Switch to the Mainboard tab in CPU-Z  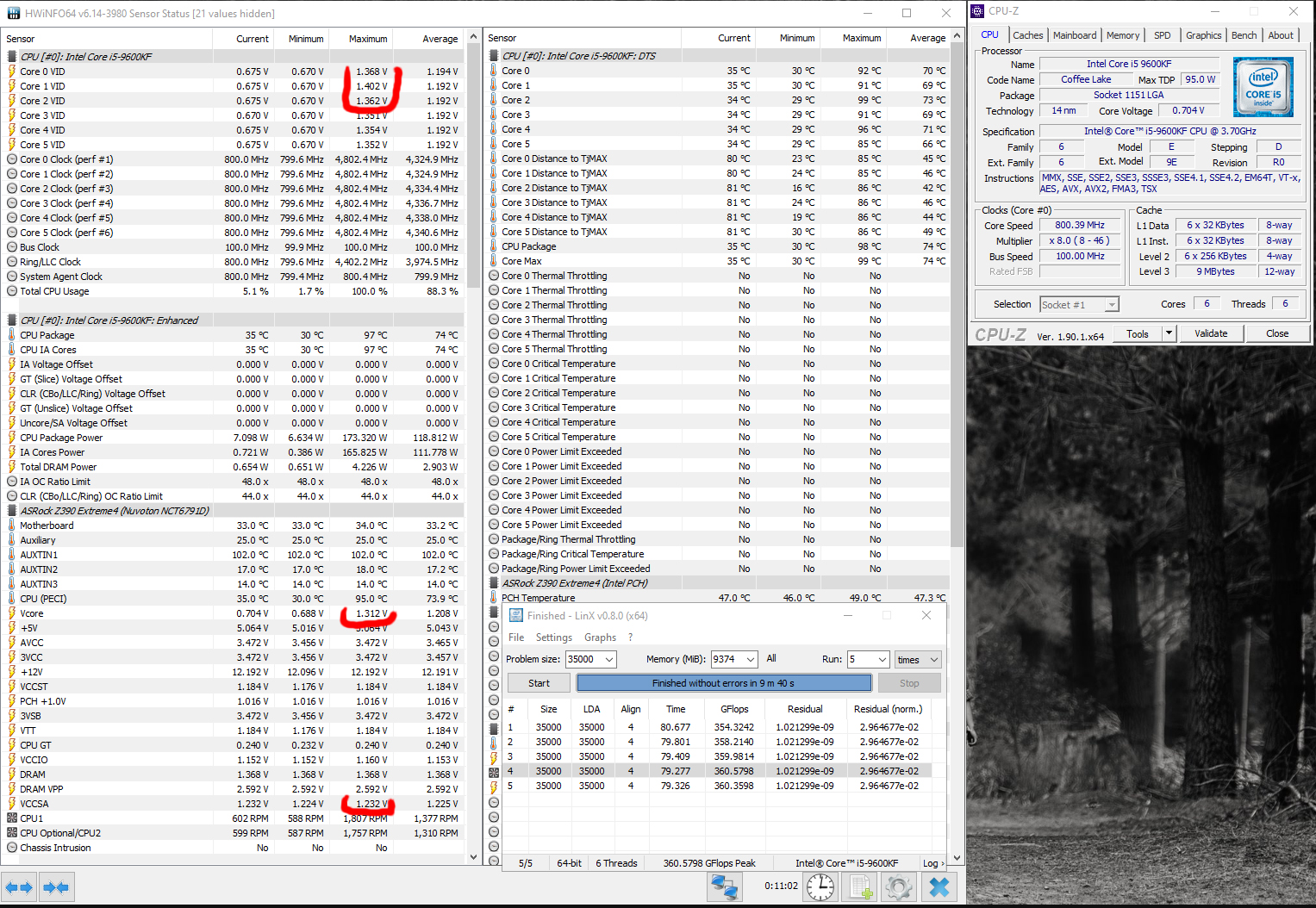1075,35
